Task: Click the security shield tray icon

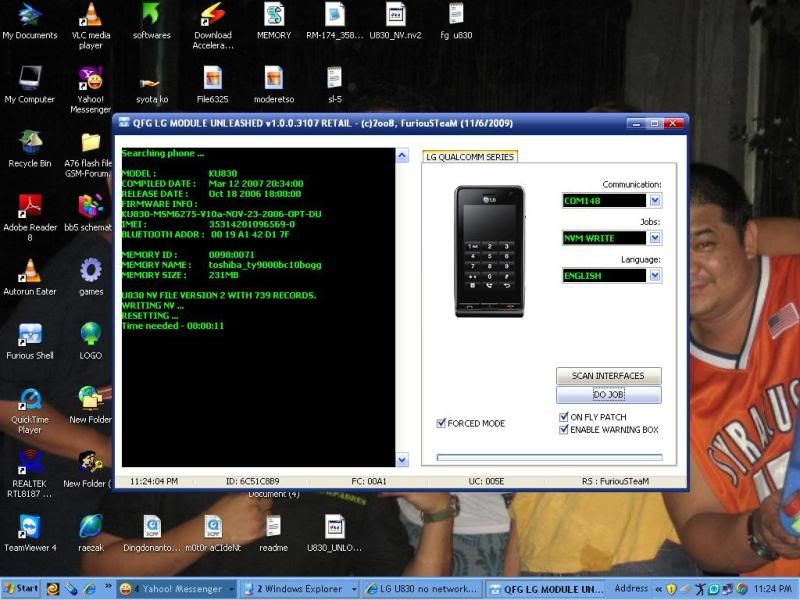Action: pyautogui.click(x=671, y=589)
